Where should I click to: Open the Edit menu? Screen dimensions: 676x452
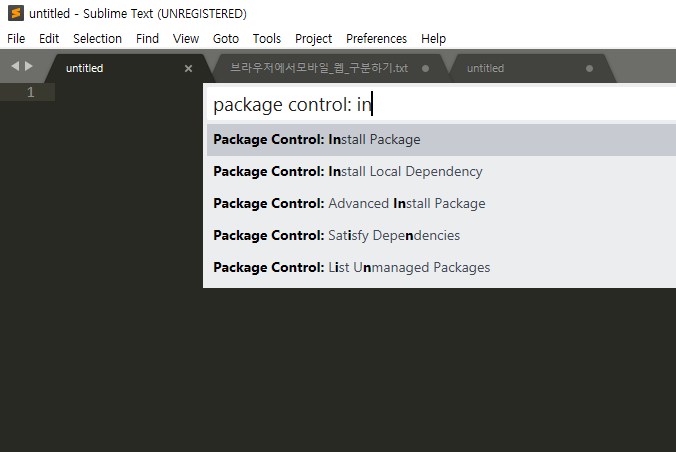click(49, 39)
